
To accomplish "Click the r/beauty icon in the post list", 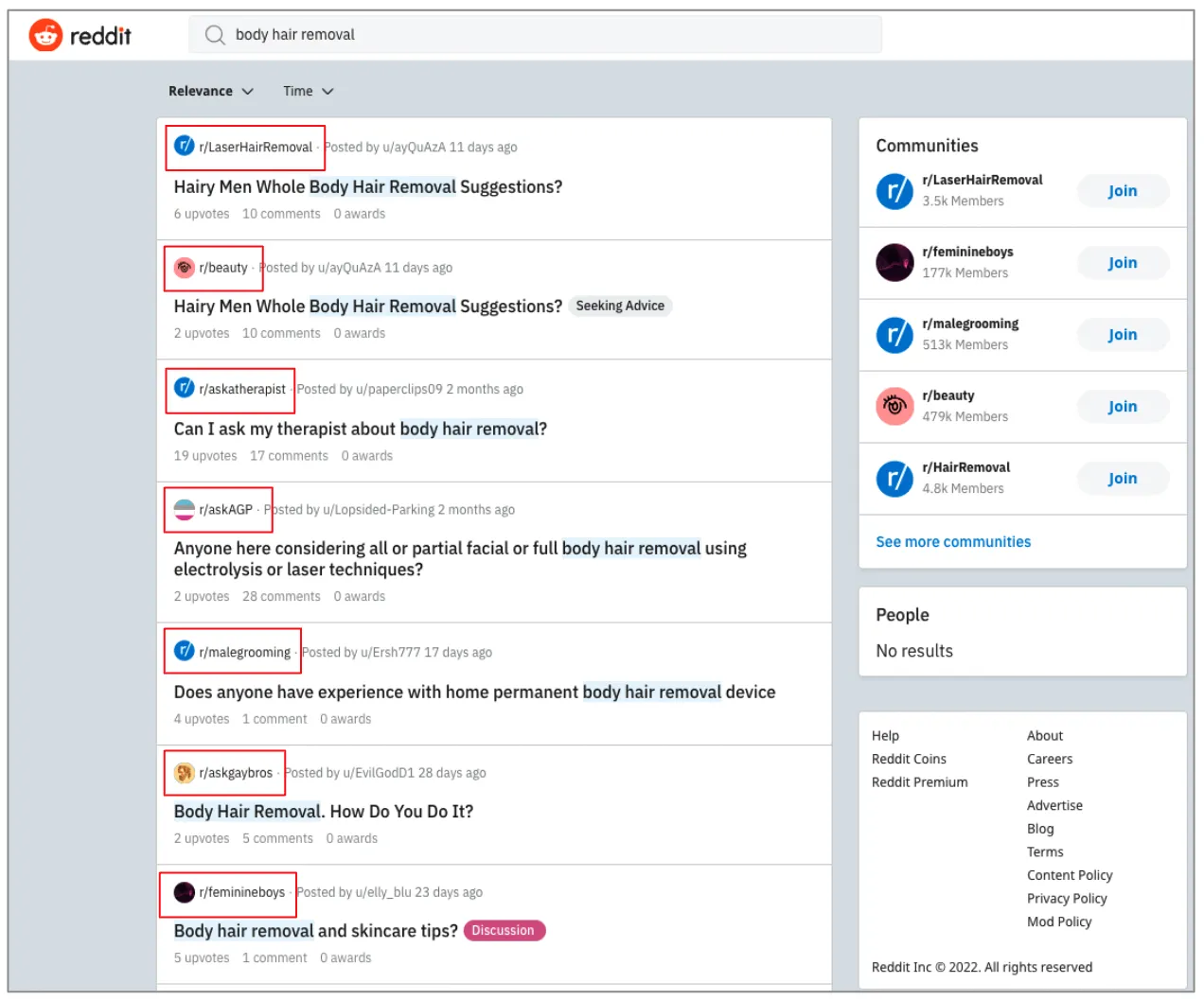I will click(185, 268).
